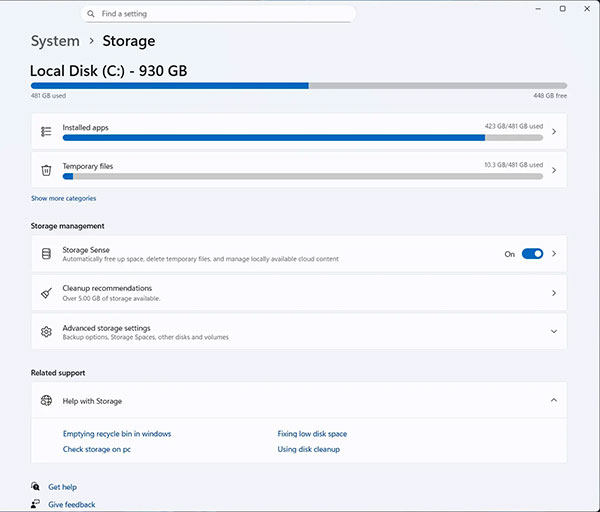Click the Advanced storage settings gear icon

pos(46,331)
